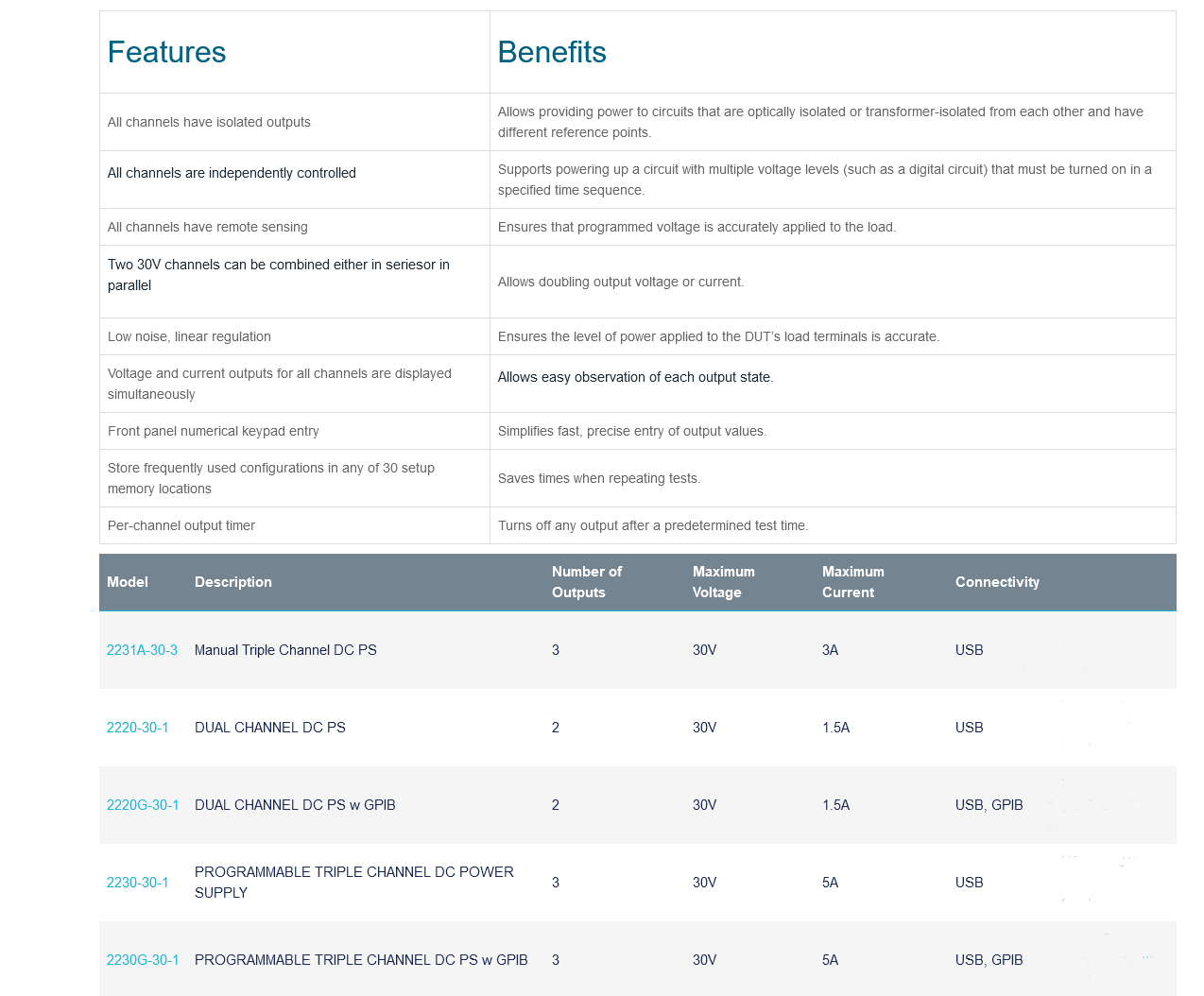This screenshot has height=996, width=1204.
Task: Click the 'Manual Triple Channel DC PS' description
Action: 285,650
